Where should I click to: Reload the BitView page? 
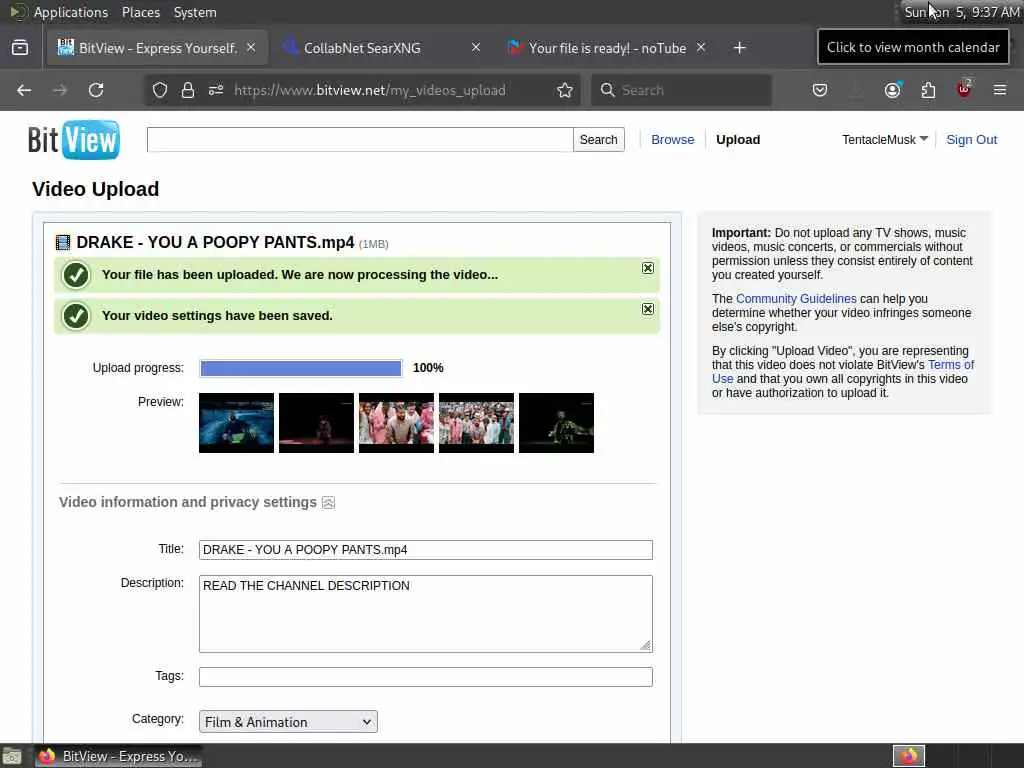coord(96,90)
